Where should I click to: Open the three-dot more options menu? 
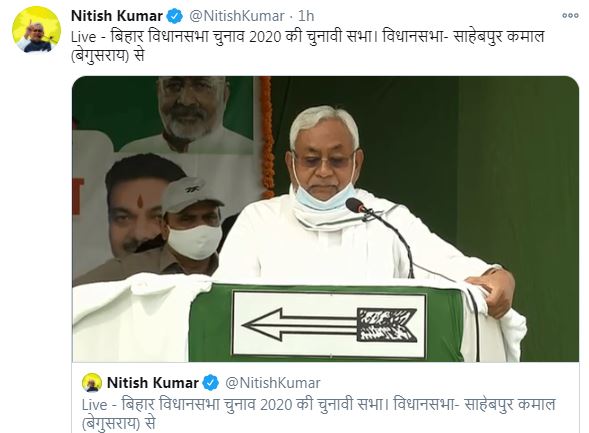[x=570, y=16]
